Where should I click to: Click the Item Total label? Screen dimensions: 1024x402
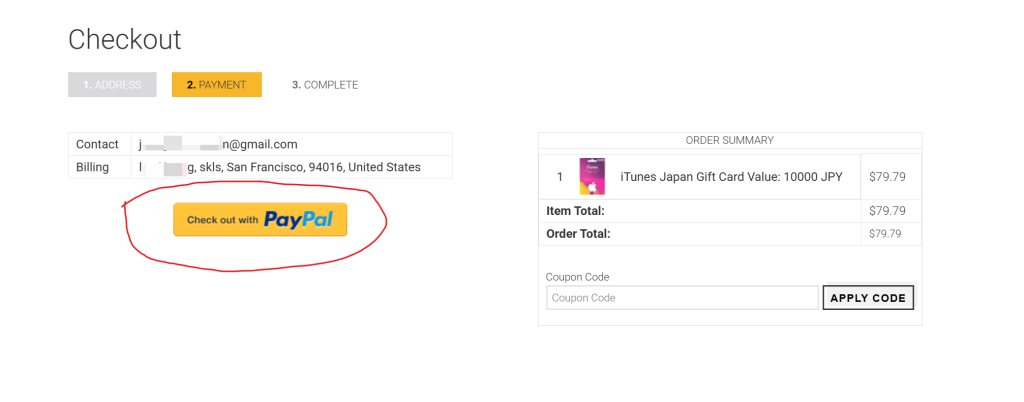click(575, 211)
